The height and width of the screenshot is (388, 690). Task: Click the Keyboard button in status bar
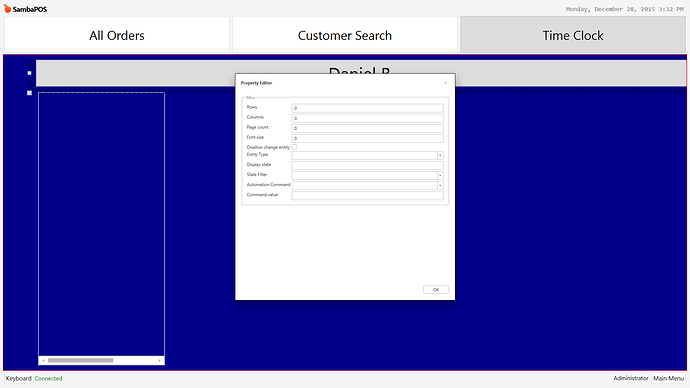pos(18,378)
